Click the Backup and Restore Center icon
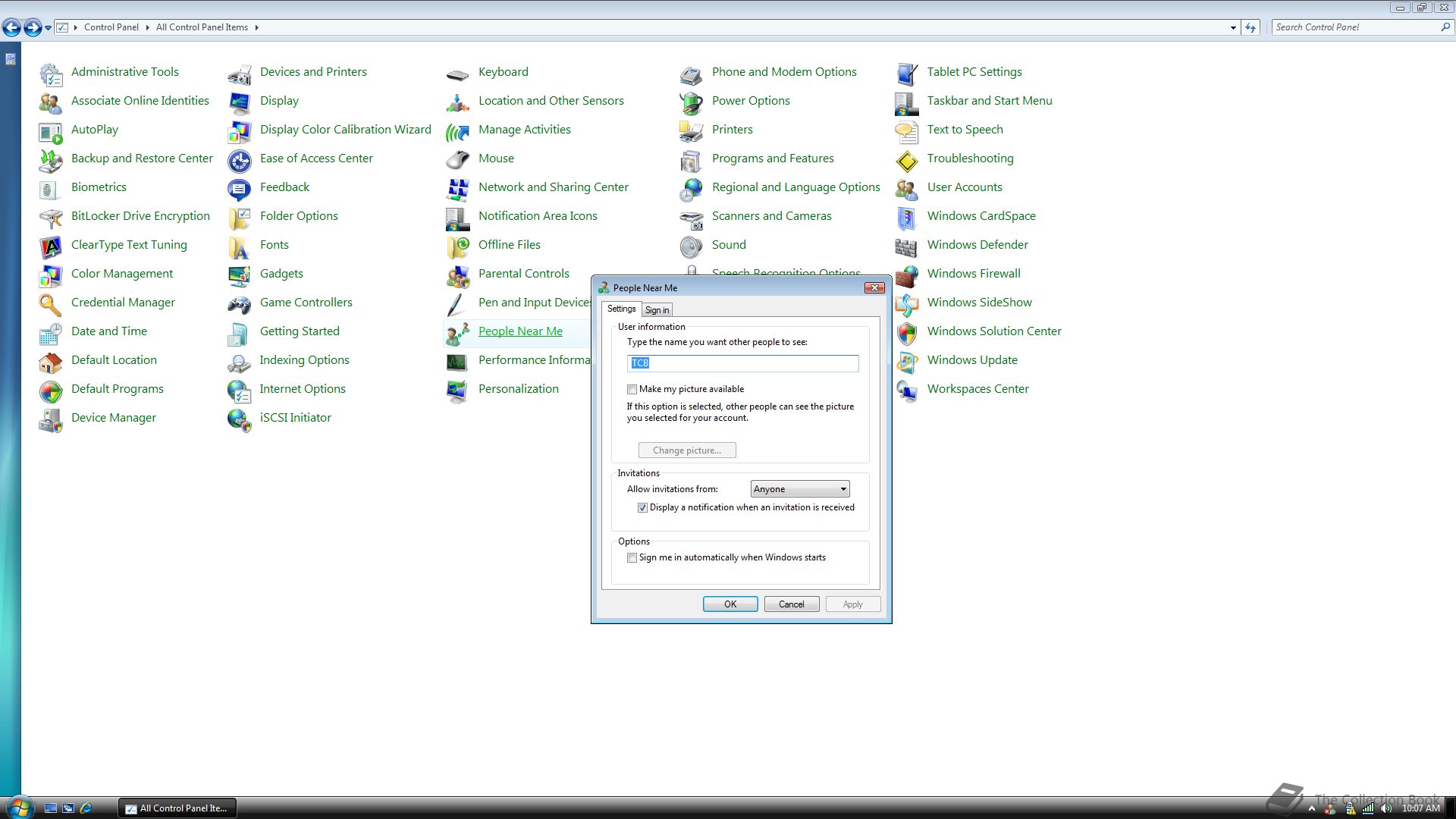This screenshot has height=819, width=1456. pyautogui.click(x=51, y=160)
